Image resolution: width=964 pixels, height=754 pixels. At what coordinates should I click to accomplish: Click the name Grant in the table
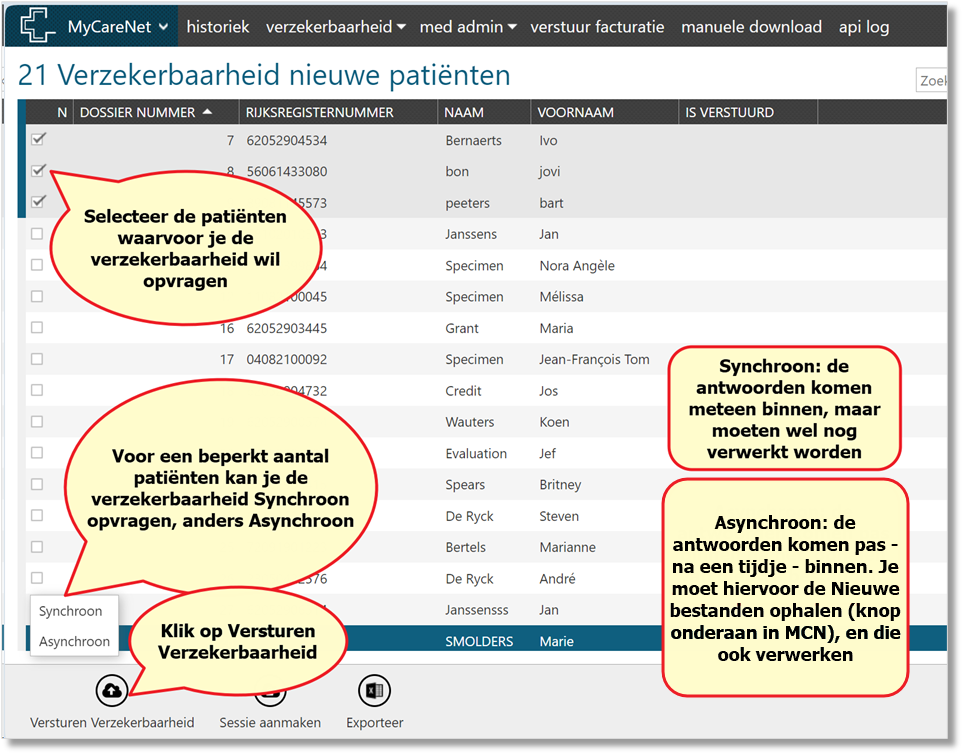[x=462, y=328]
